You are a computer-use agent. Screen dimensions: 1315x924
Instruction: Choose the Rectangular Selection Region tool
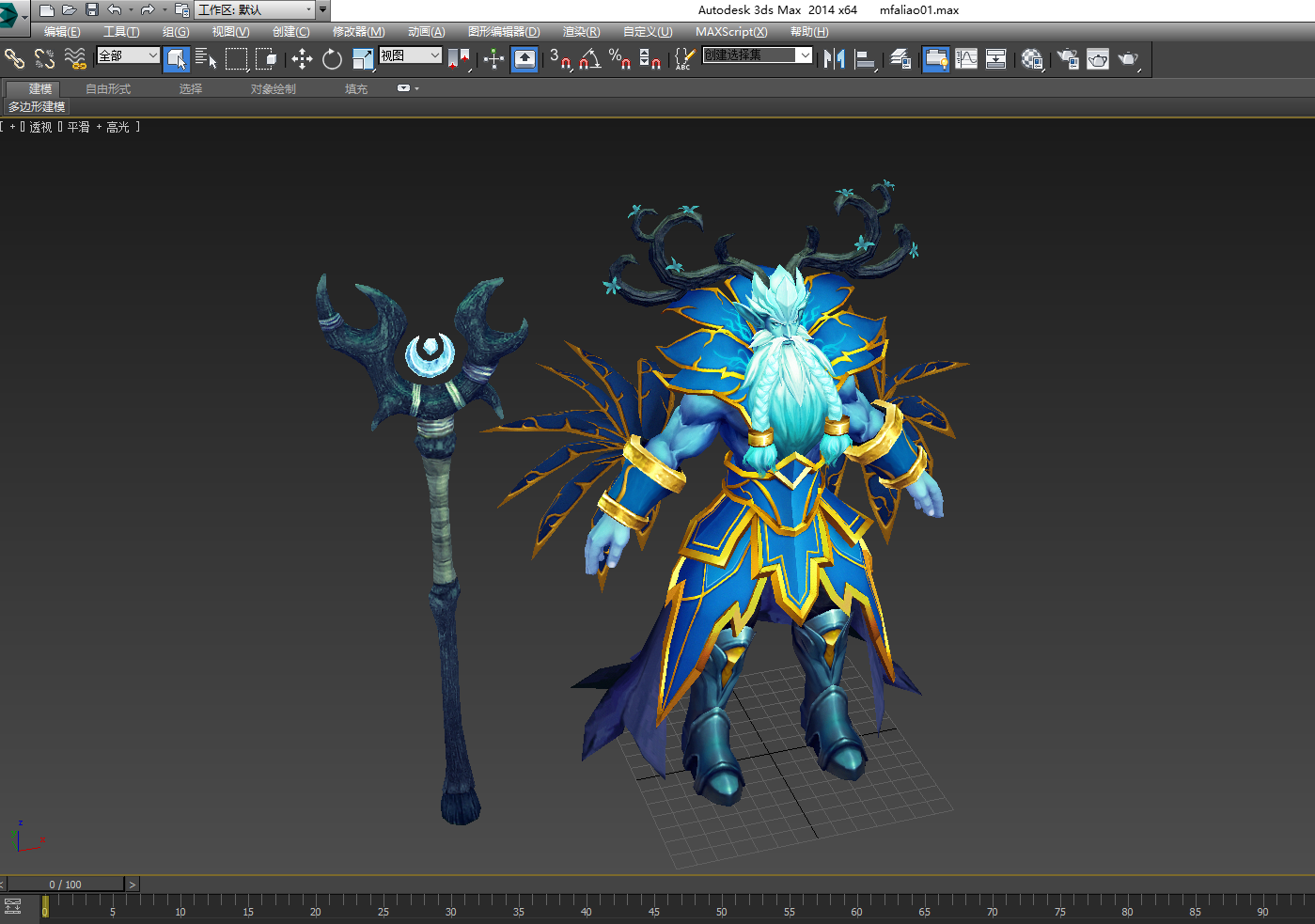pos(237,59)
